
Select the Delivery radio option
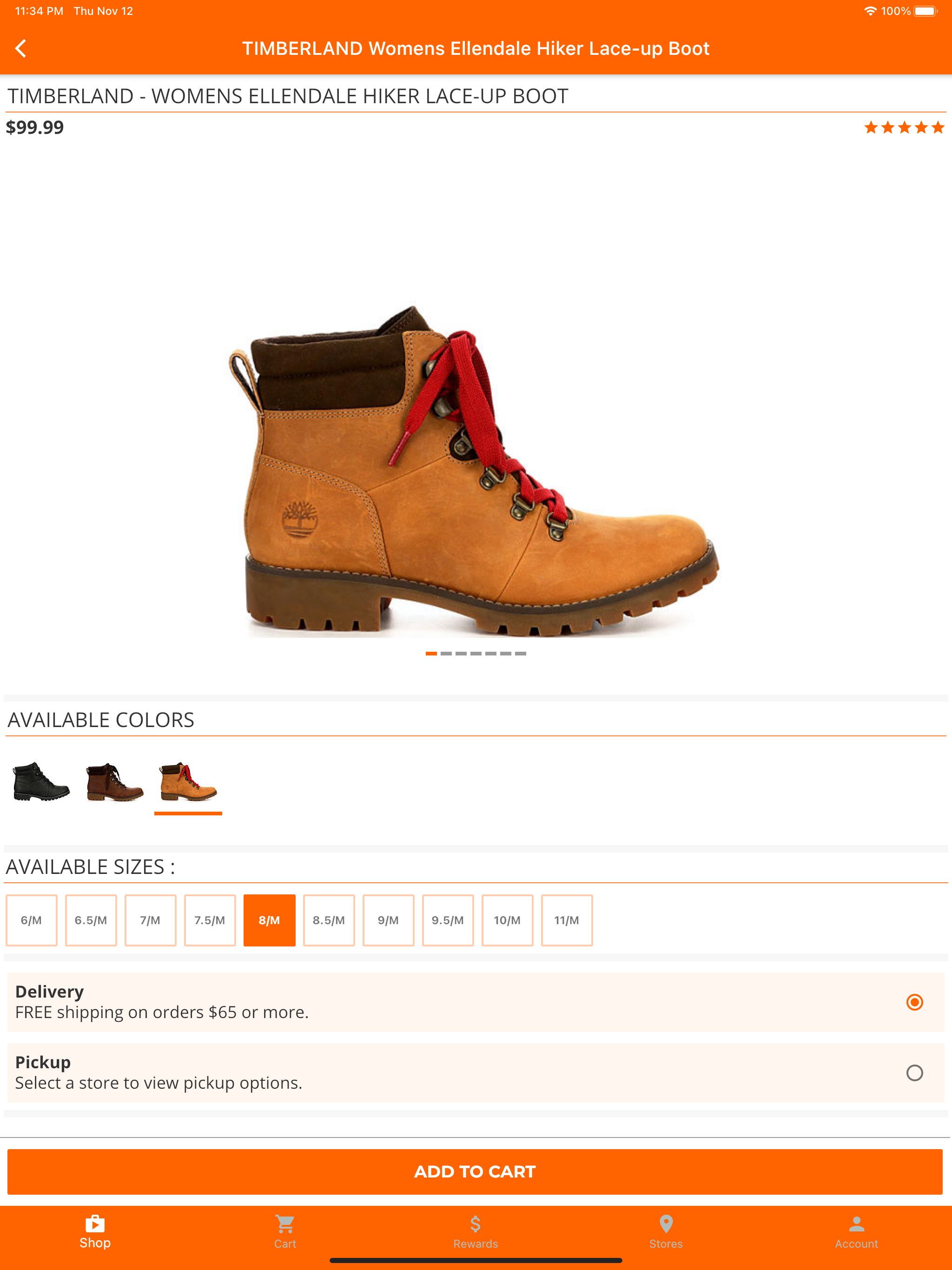[x=914, y=1002]
